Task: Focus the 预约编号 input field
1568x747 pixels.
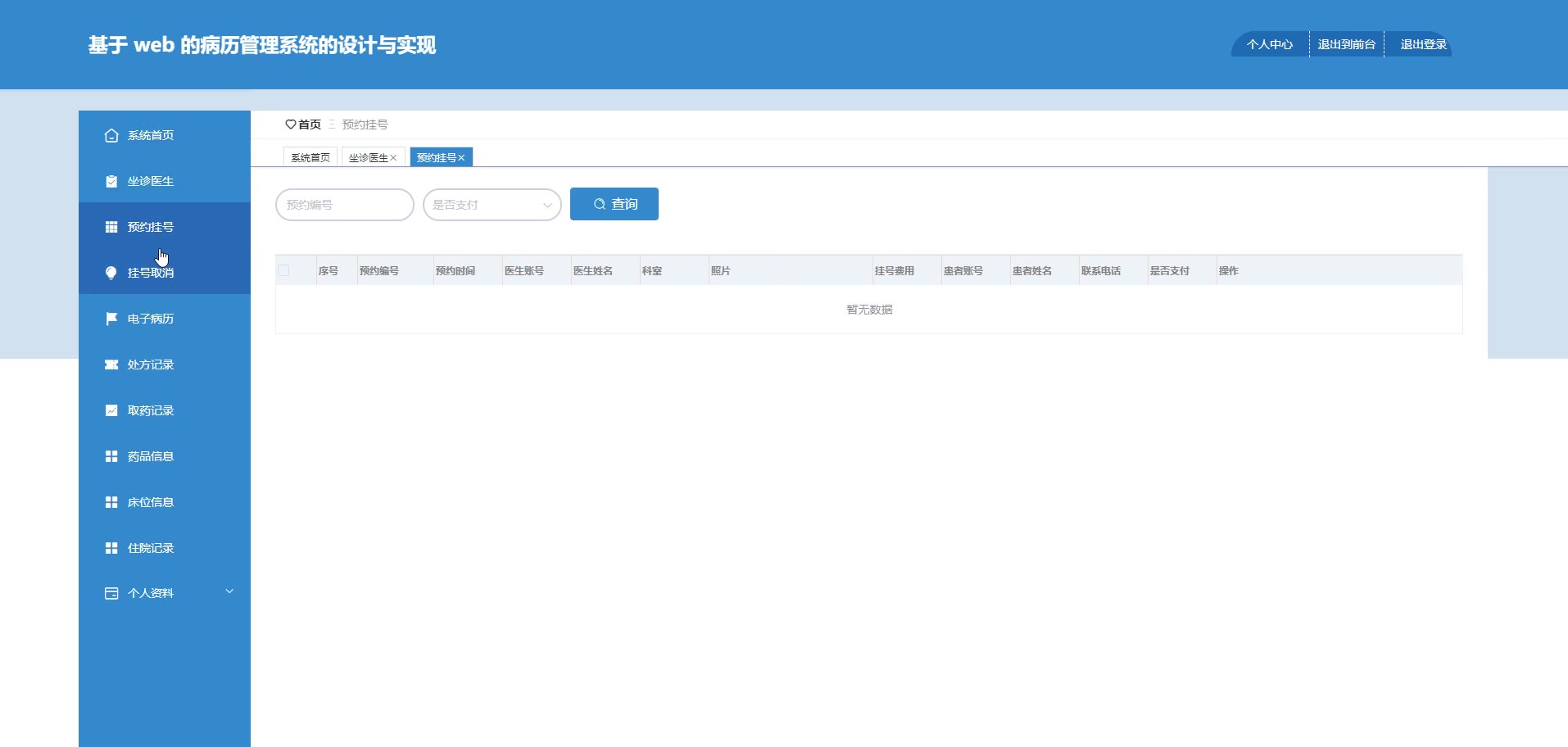Action: coord(345,205)
